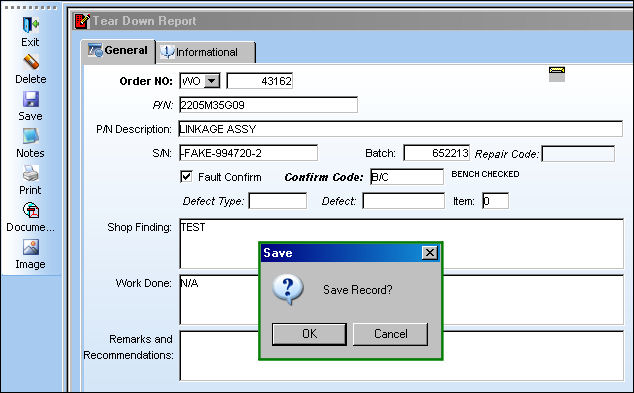Click the Defect input field
The image size is (634, 393).
[404, 201]
